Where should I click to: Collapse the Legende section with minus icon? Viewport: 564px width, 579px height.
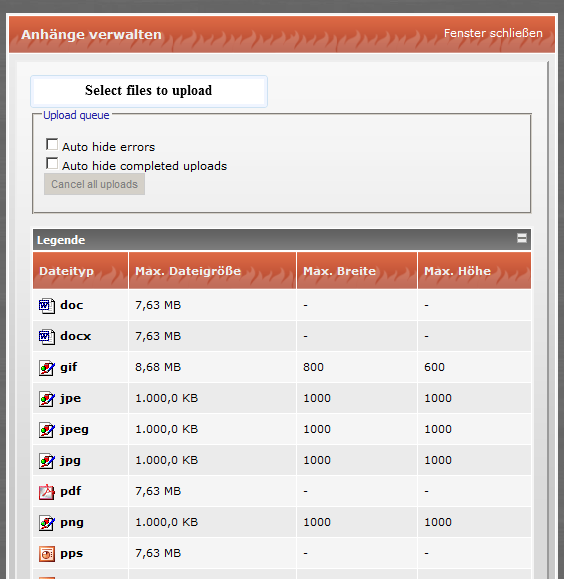click(522, 238)
